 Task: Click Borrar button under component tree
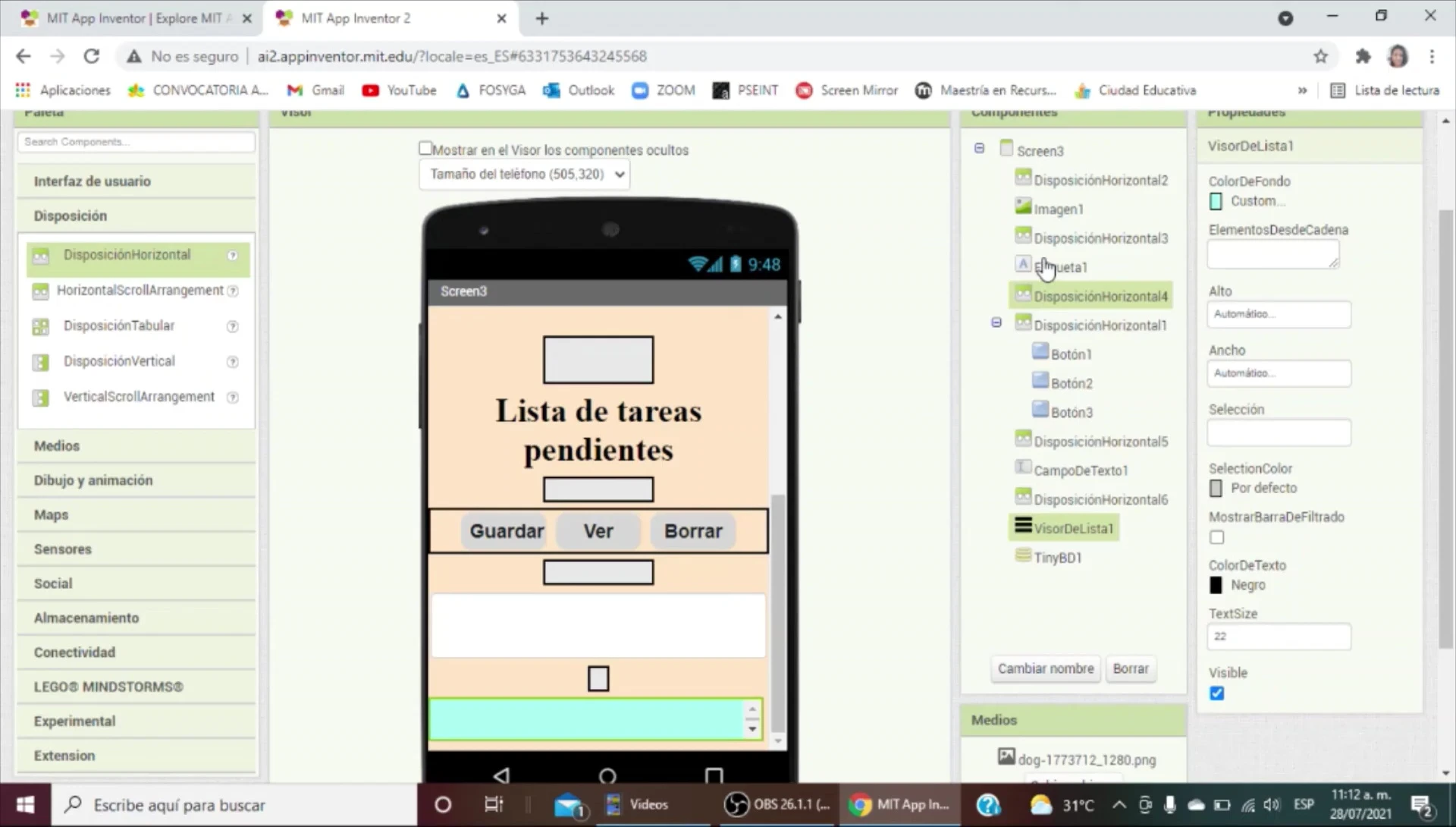[x=1131, y=668]
